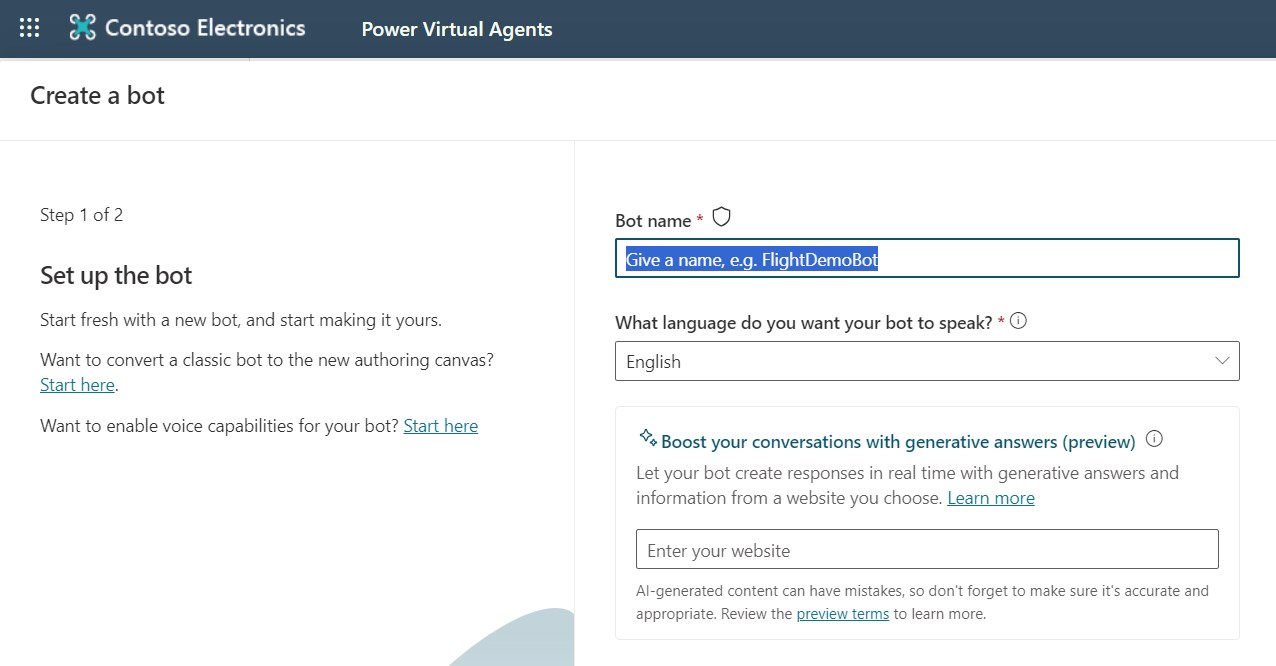Click the sparkle icon beside Boost your conversations

(x=647, y=438)
